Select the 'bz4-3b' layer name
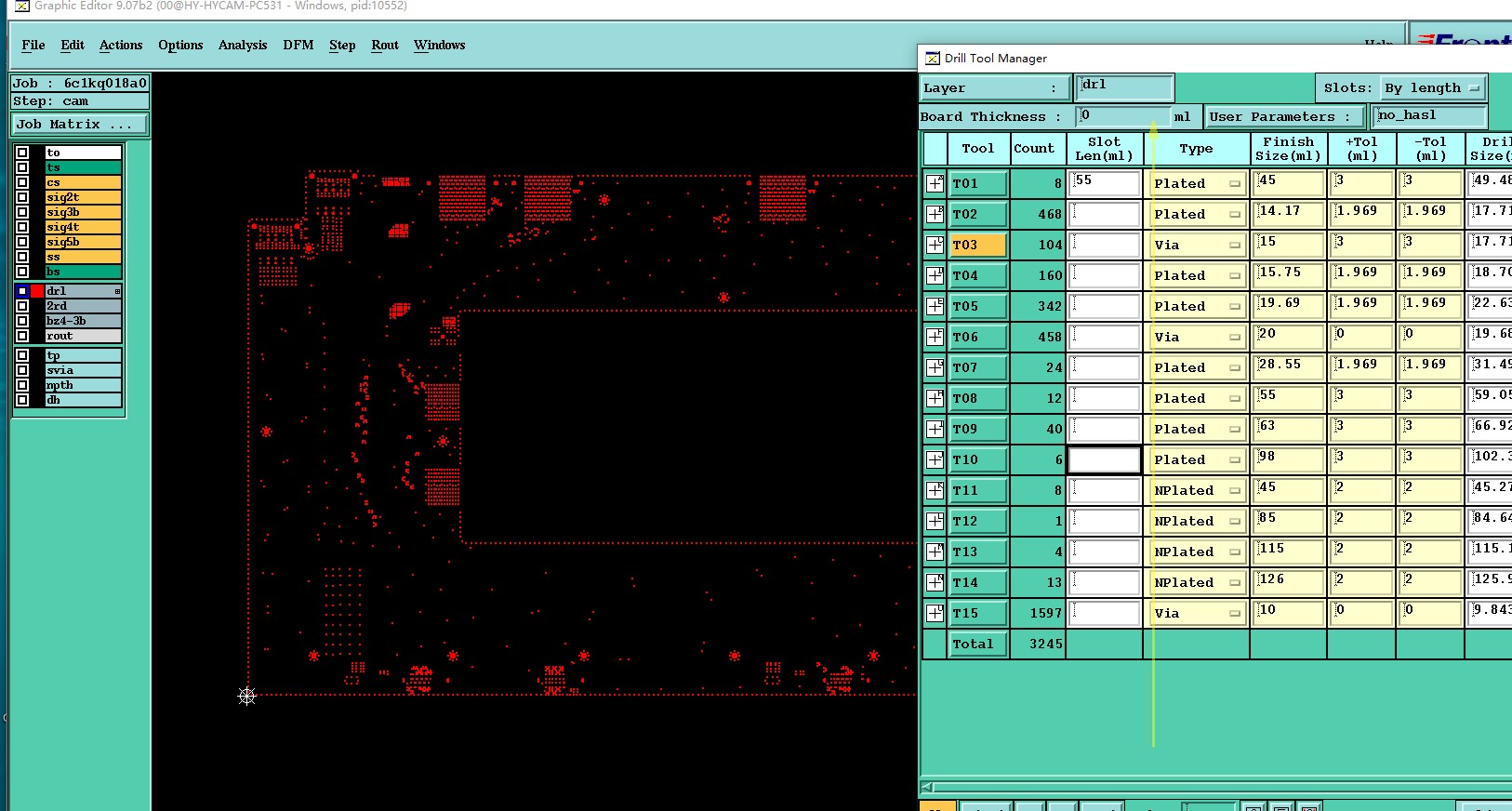This screenshot has width=1512, height=811. pyautogui.click(x=83, y=321)
